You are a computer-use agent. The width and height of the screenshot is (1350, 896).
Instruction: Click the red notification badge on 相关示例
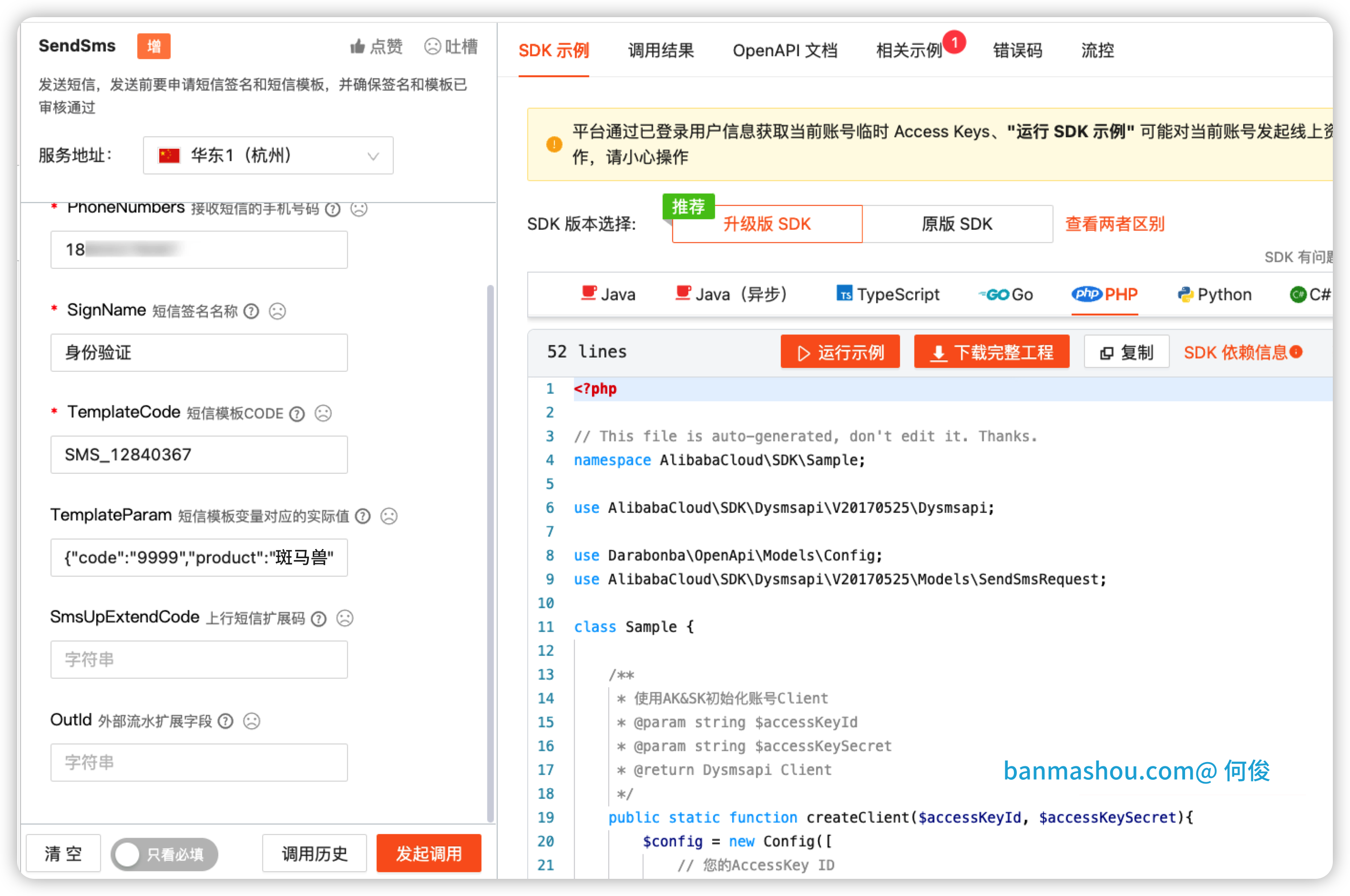(954, 42)
